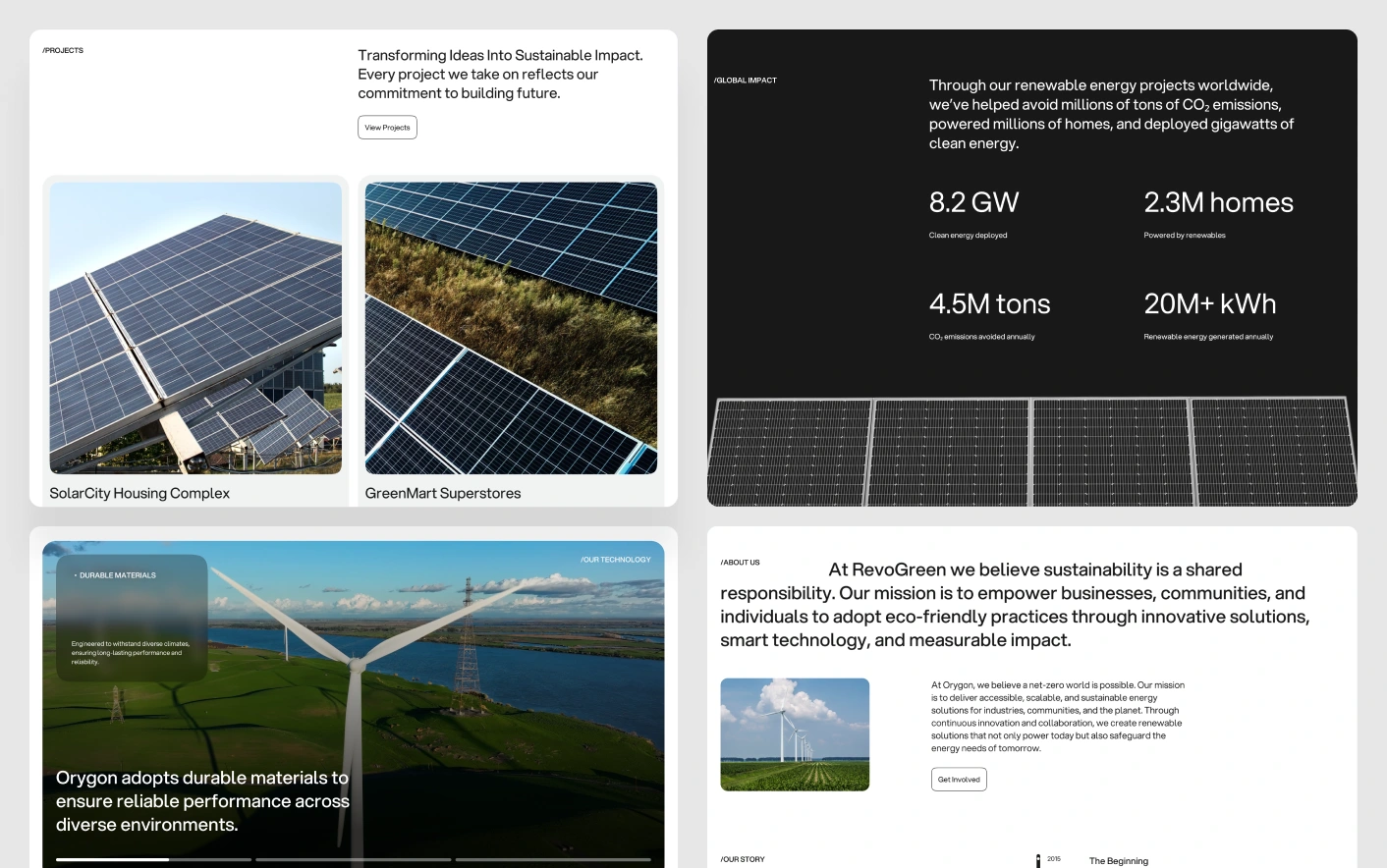Screen dimensions: 1387x868
Task: Select the first slide progress bar
Action: point(153,859)
